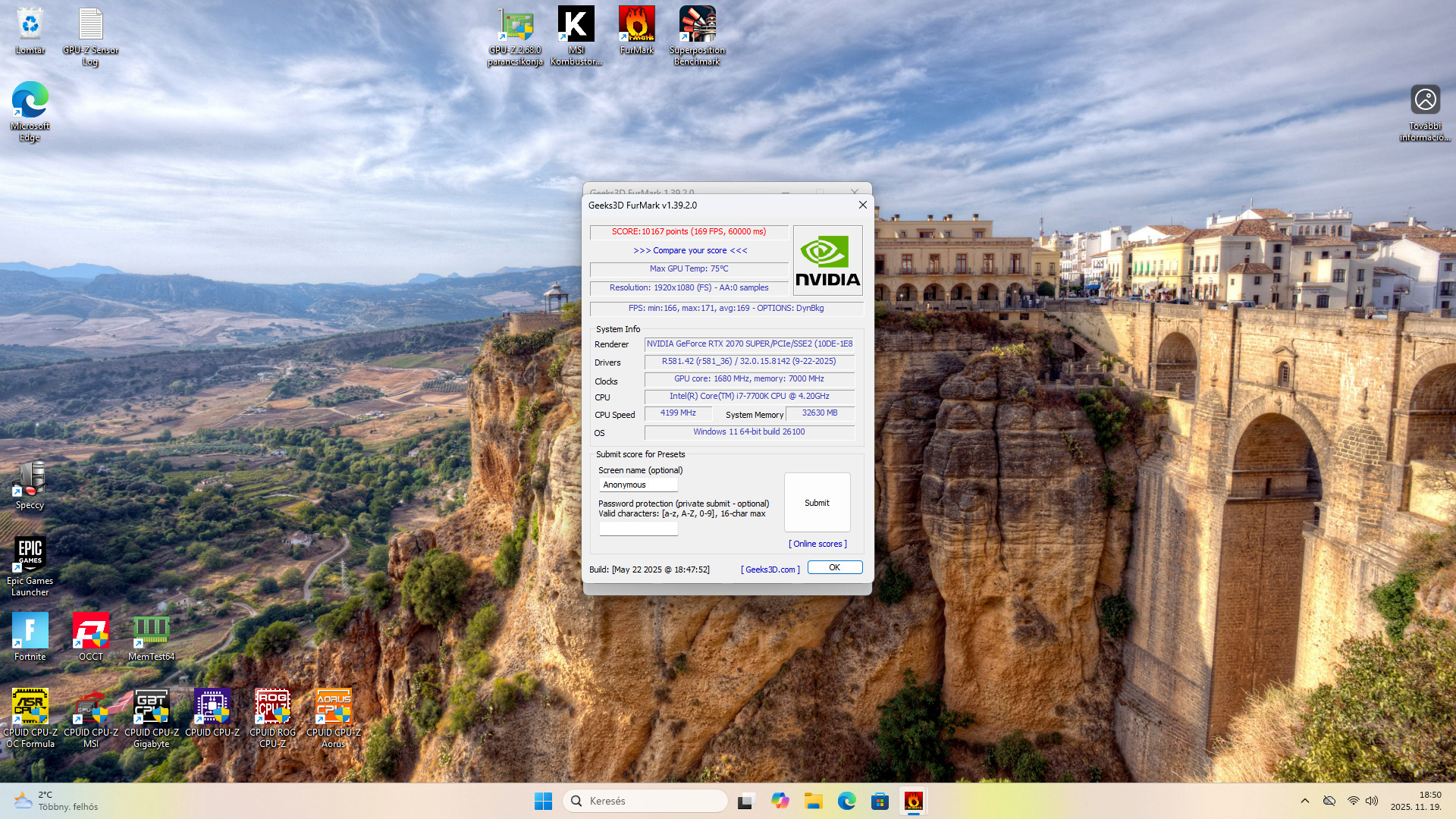This screenshot has width=1456, height=819.
Task: Click the Anonymous screen name field
Action: coord(638,485)
